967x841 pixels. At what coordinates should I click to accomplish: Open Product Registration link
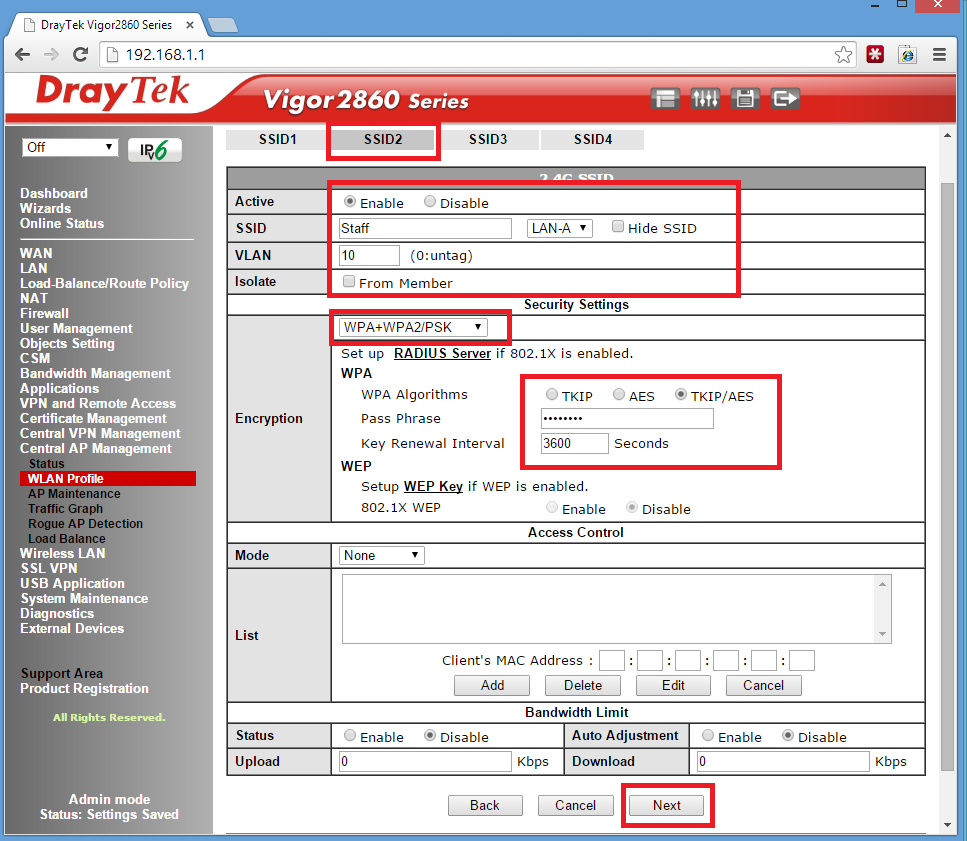point(84,688)
